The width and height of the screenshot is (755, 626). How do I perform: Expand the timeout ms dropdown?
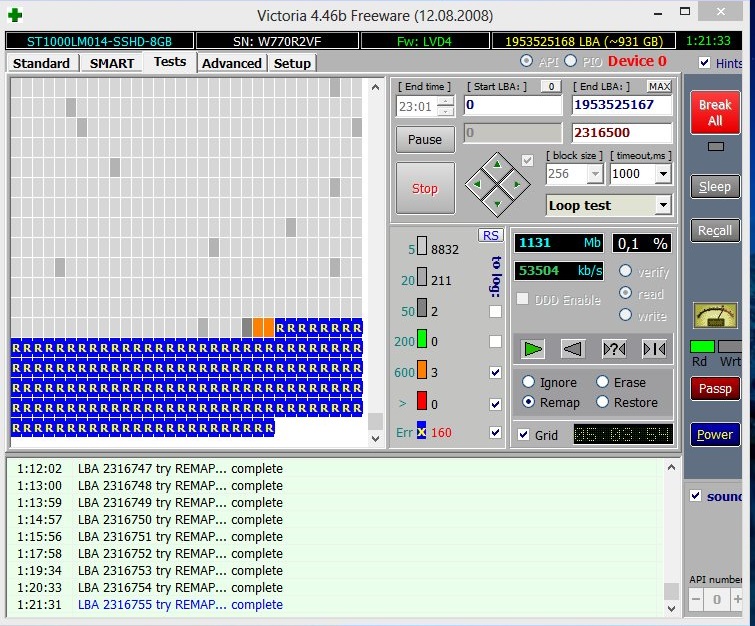point(662,173)
